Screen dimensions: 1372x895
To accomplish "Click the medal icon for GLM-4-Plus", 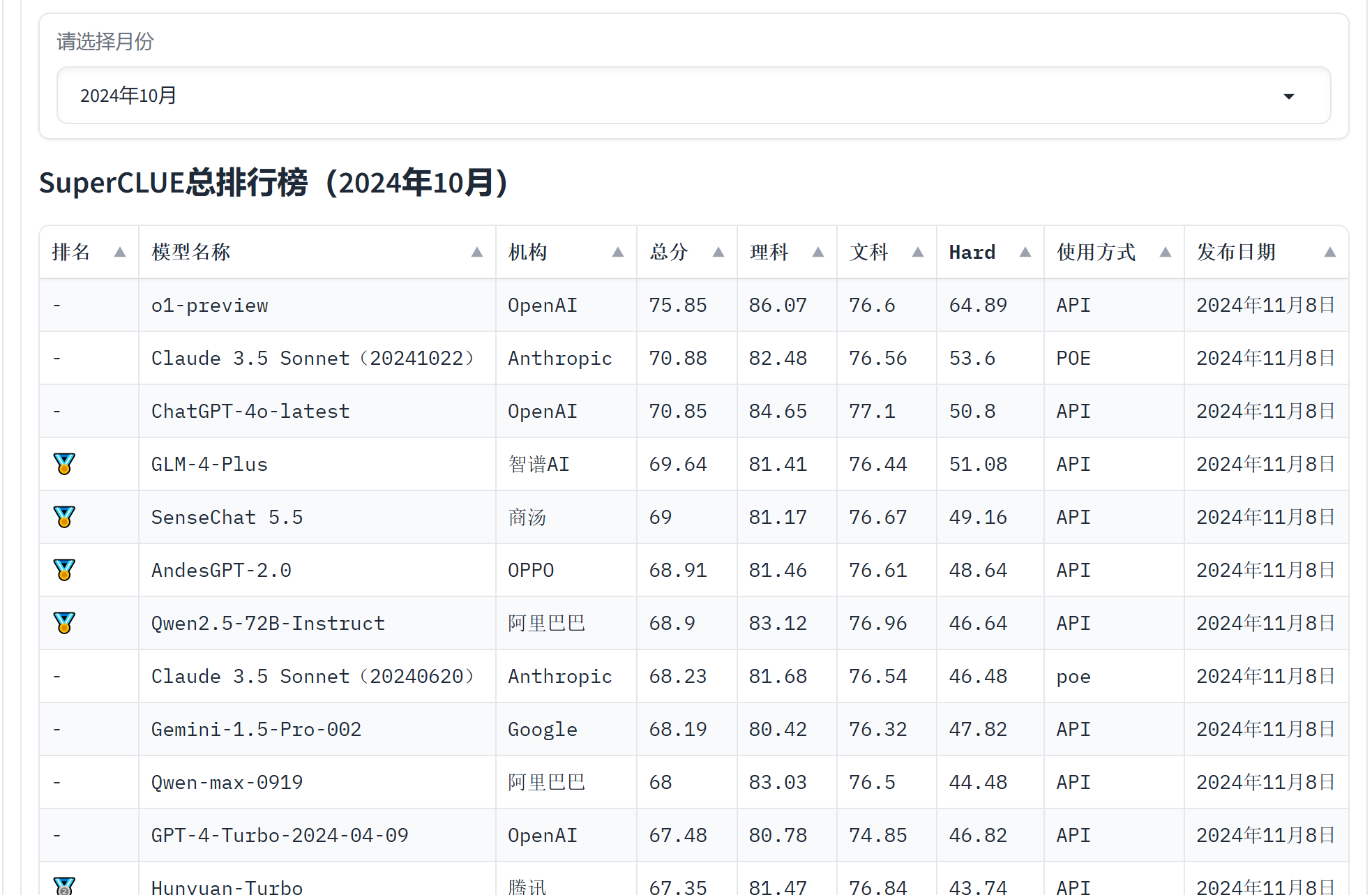I will (64, 464).
